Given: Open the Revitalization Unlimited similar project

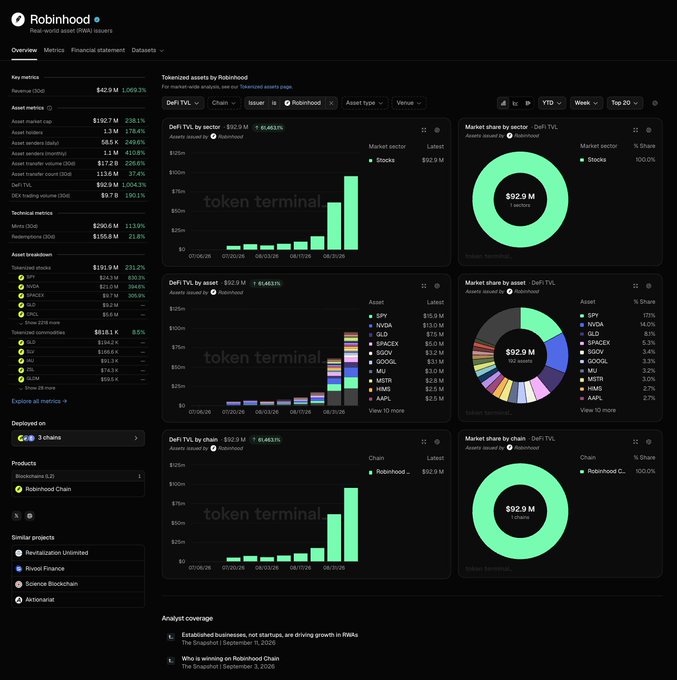Looking at the screenshot, I should [78, 553].
